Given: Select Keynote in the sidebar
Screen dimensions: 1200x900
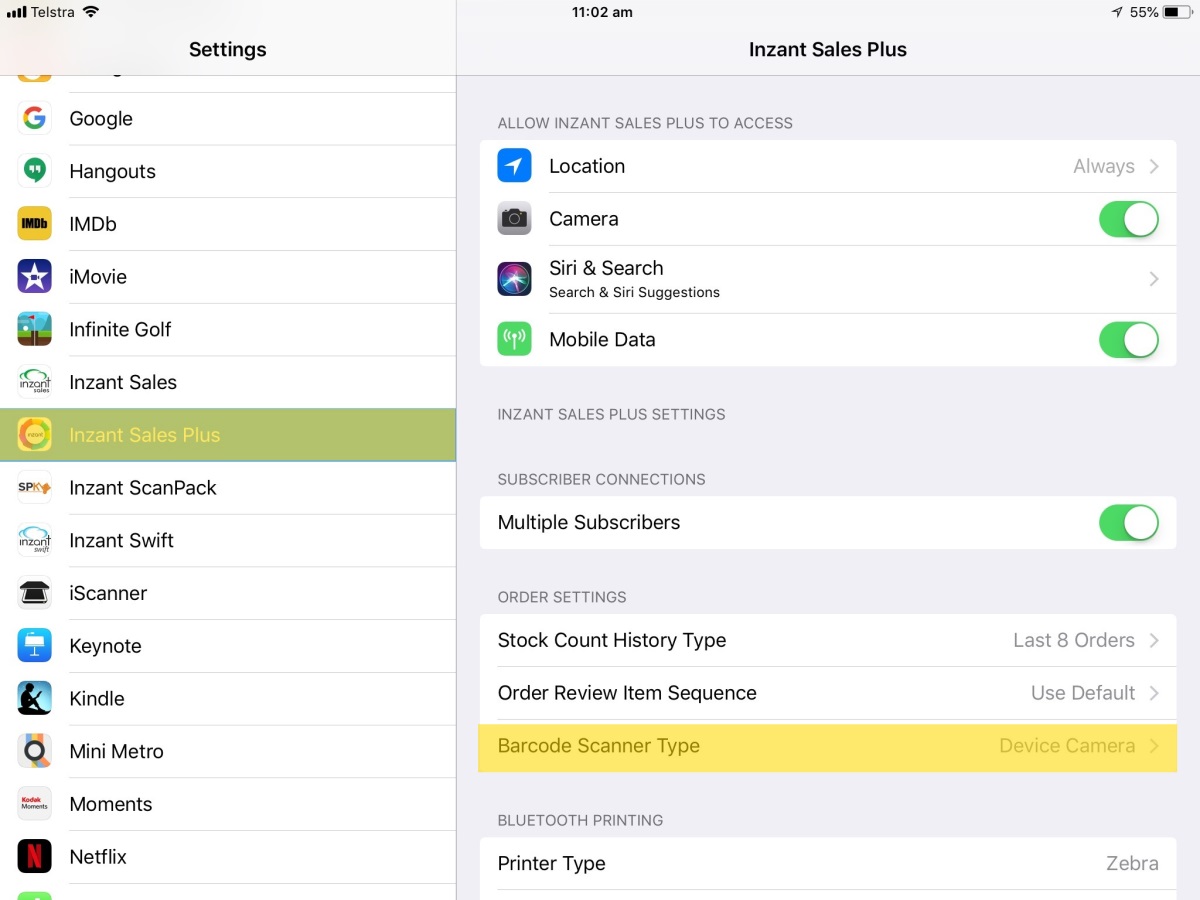Looking at the screenshot, I should tap(228, 646).
